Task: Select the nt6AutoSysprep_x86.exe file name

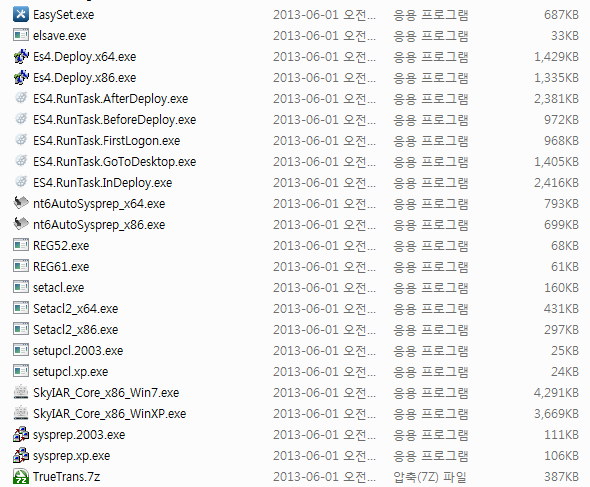Action: click(99, 225)
